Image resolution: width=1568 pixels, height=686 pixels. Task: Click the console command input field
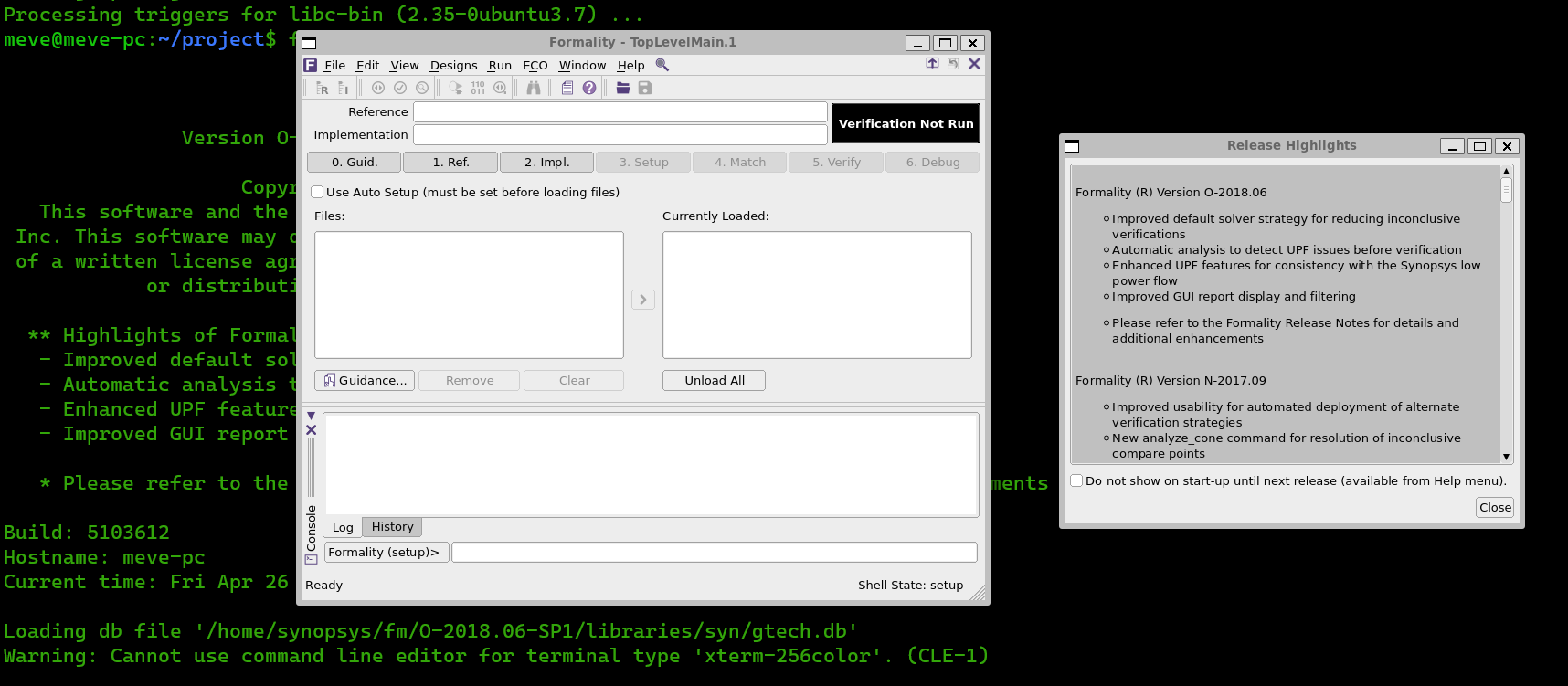(715, 552)
